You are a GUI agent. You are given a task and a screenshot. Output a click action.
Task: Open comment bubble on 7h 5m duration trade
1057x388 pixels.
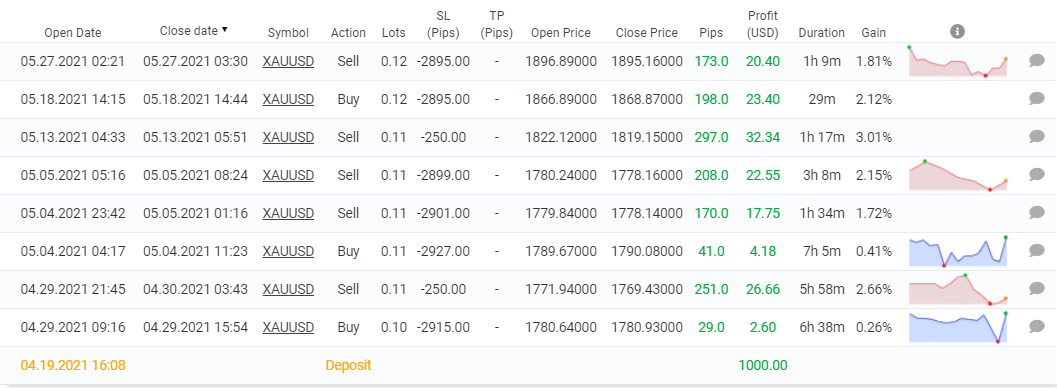pos(1037,251)
